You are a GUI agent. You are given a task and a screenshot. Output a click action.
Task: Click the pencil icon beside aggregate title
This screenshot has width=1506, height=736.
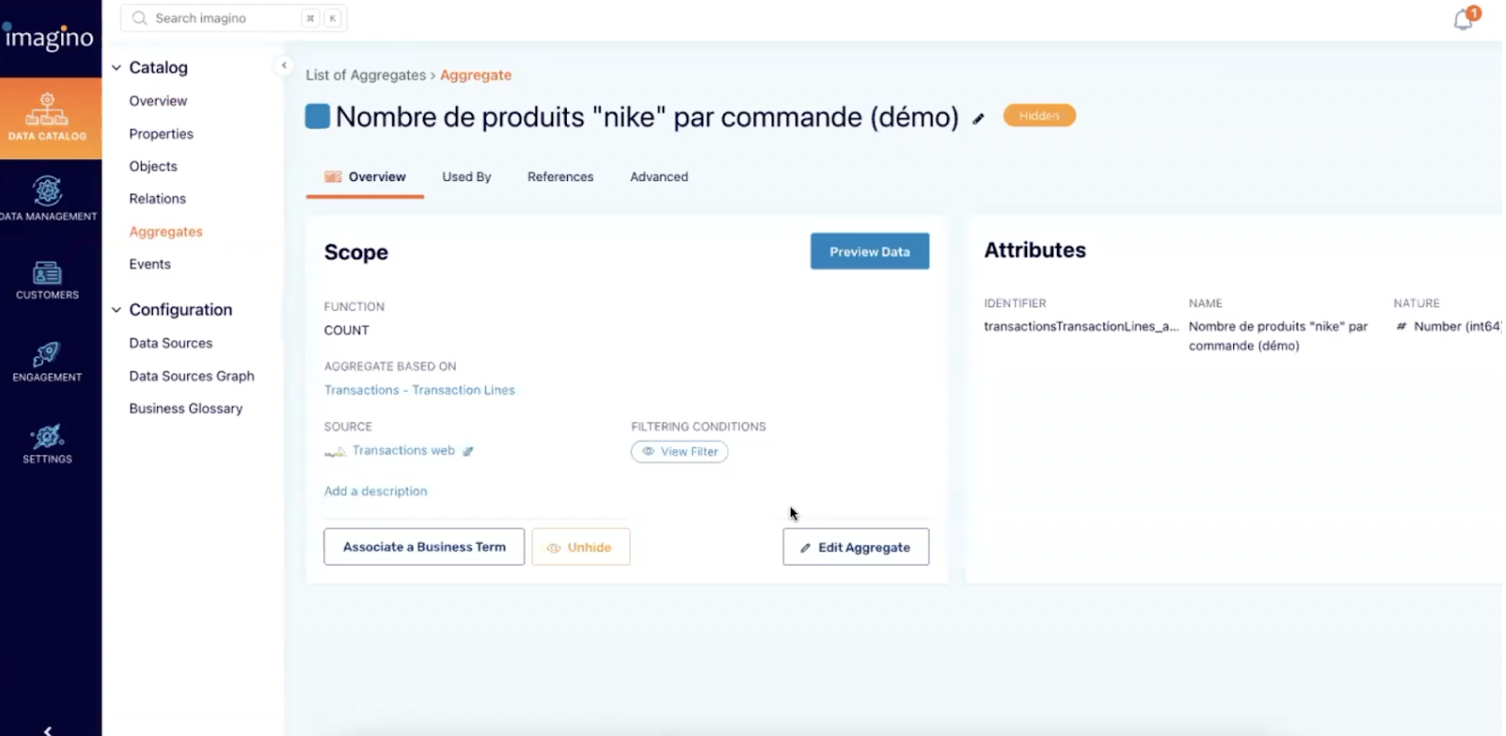(x=979, y=118)
